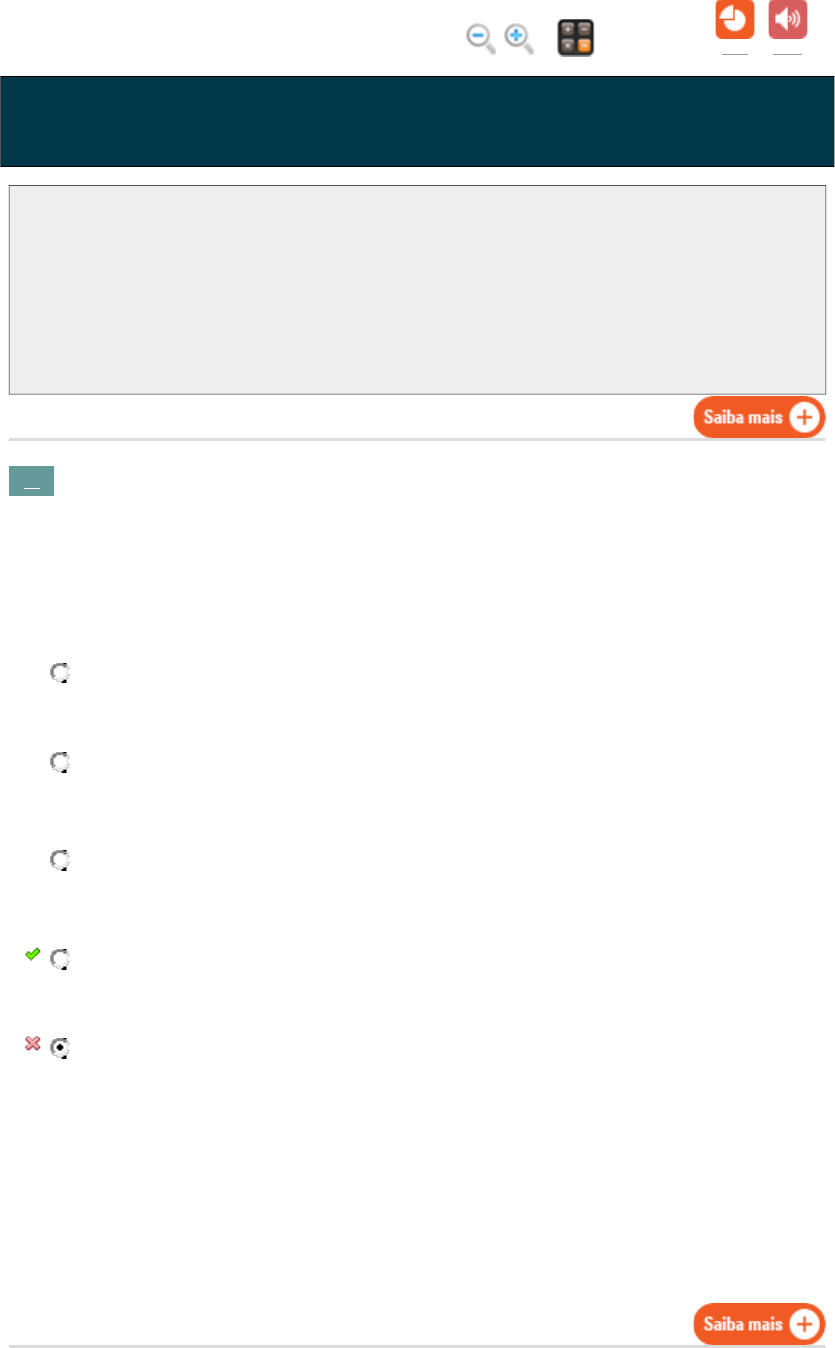Viewport: 835px width, 1348px height.
Task: Expand using plus circle on lower Saiba mais
Action: click(x=804, y=1324)
